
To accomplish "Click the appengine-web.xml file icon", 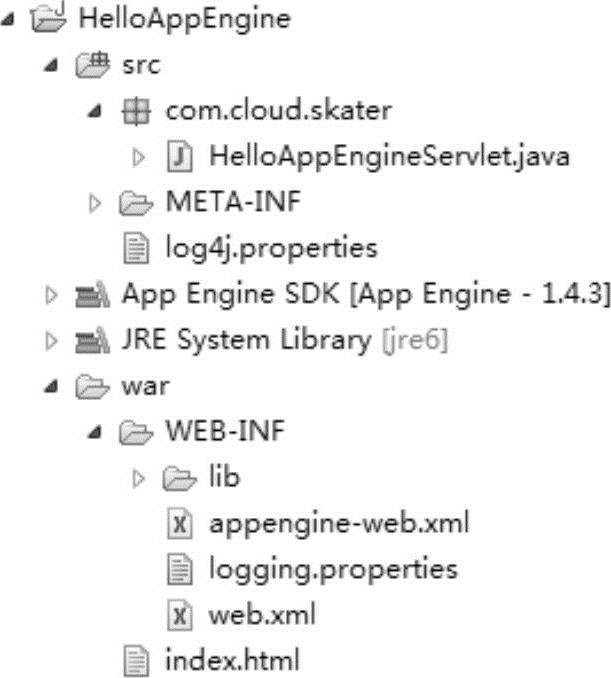I will 178,523.
